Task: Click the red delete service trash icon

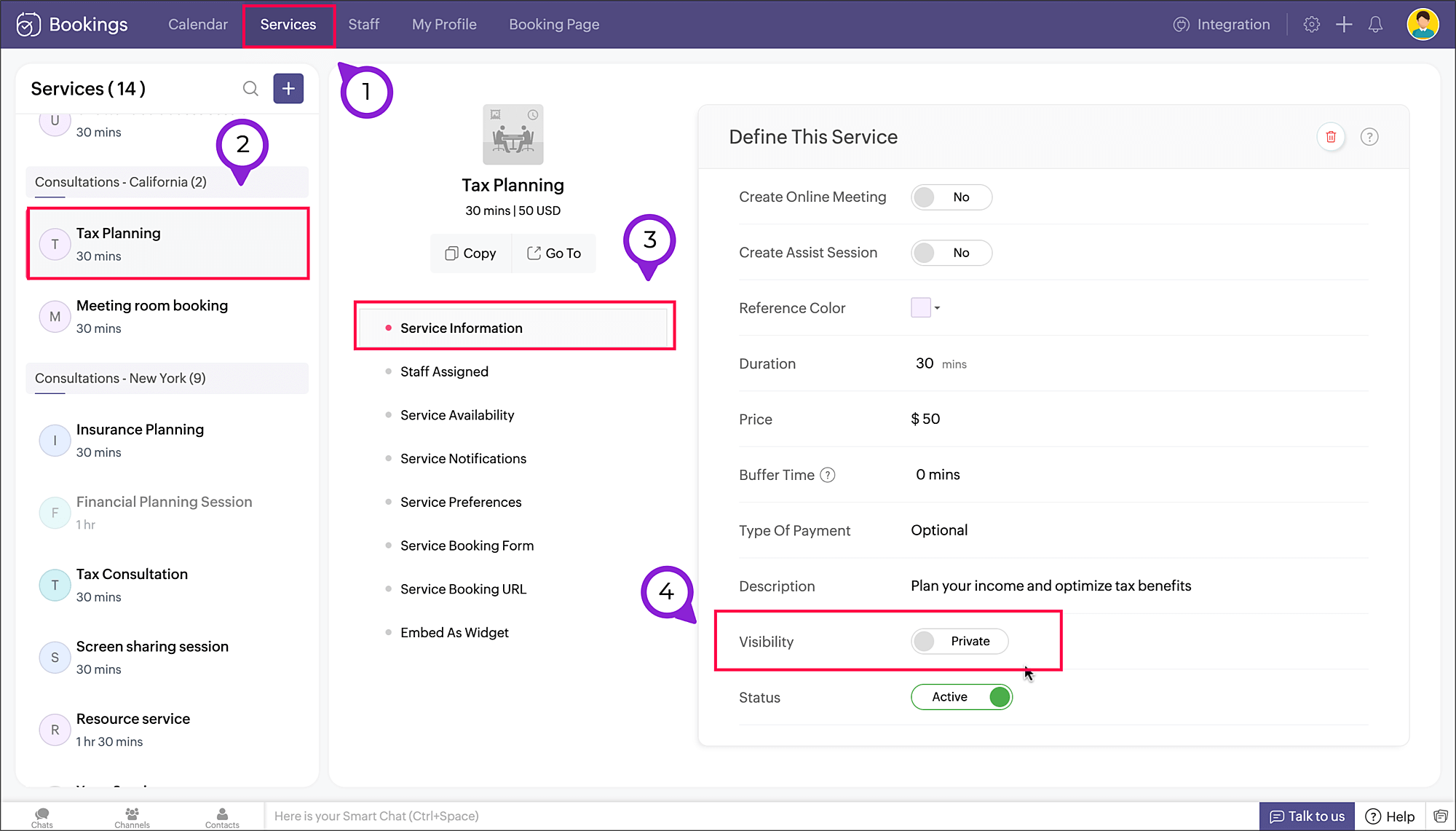Action: (1331, 137)
